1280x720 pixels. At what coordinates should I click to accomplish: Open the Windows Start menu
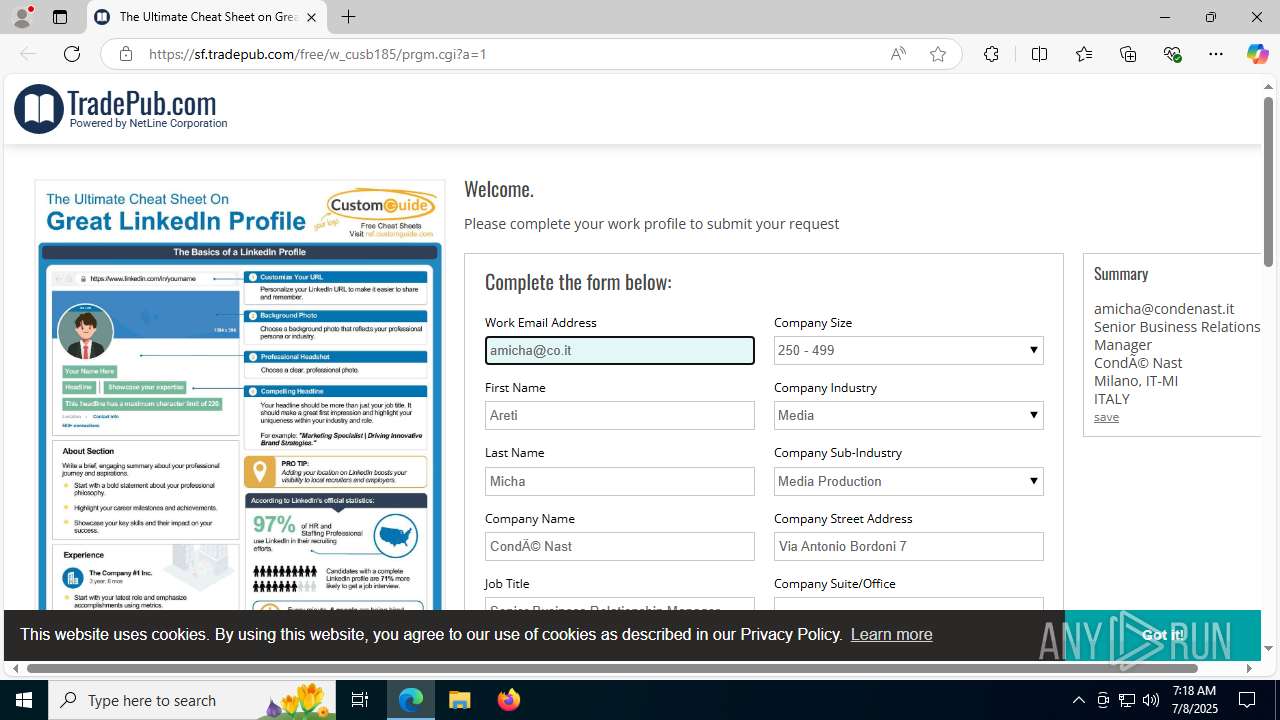click(x=24, y=700)
